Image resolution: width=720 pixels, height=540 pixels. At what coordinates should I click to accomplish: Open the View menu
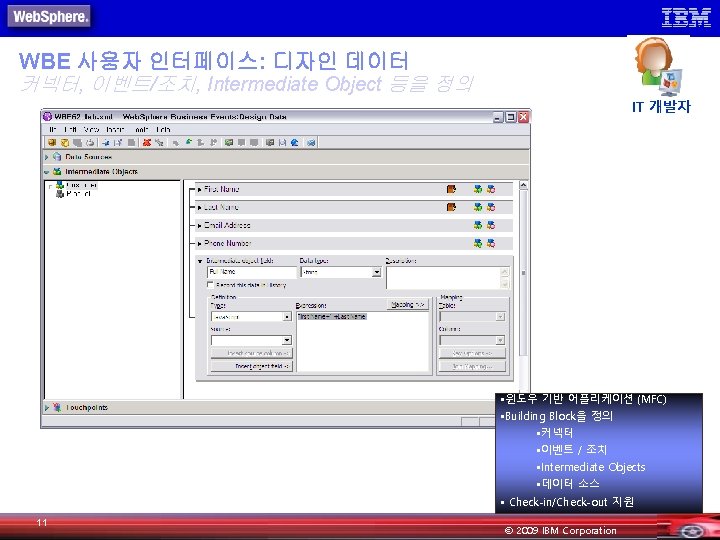click(91, 130)
